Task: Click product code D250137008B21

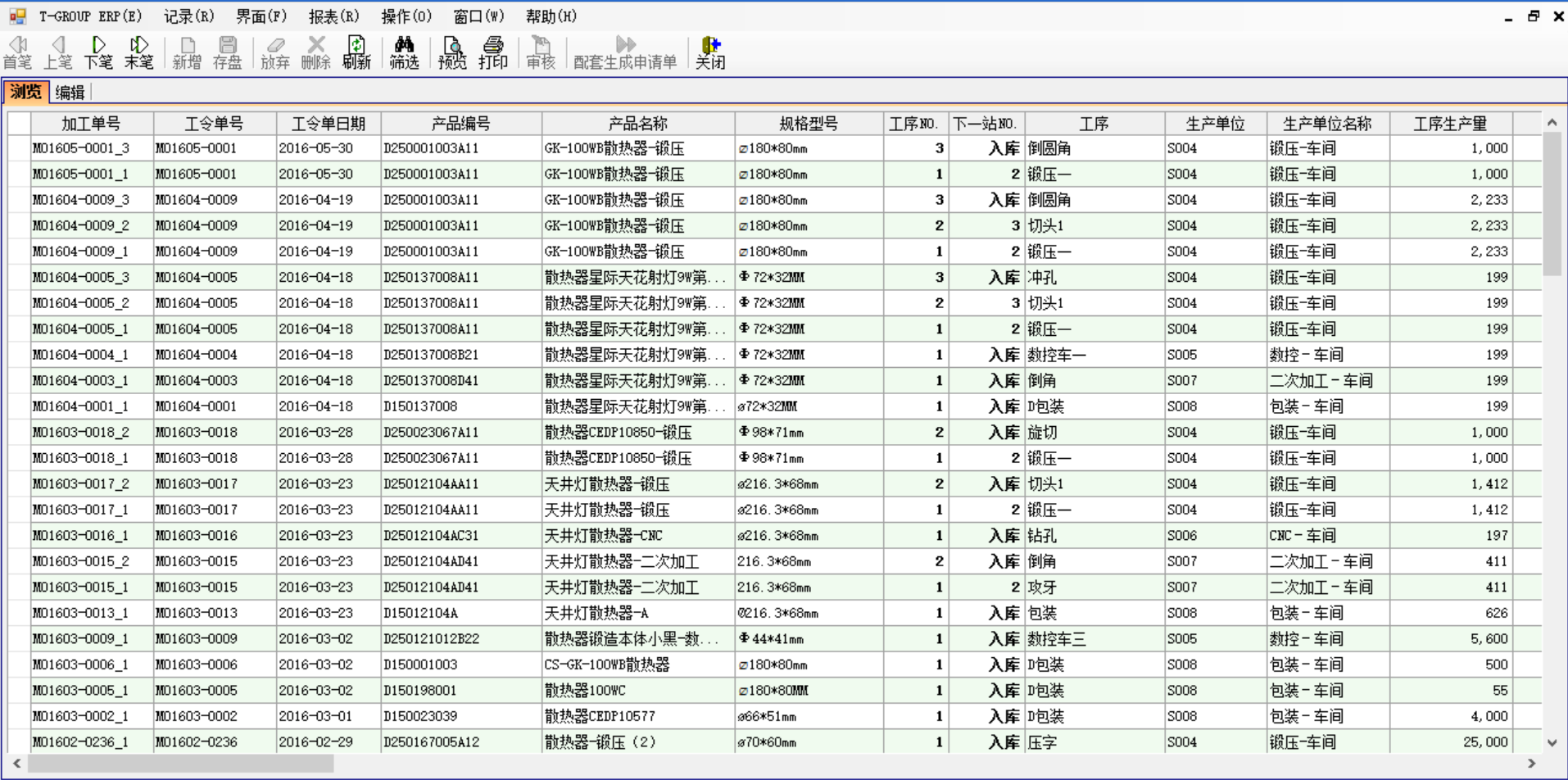Action: point(461,355)
